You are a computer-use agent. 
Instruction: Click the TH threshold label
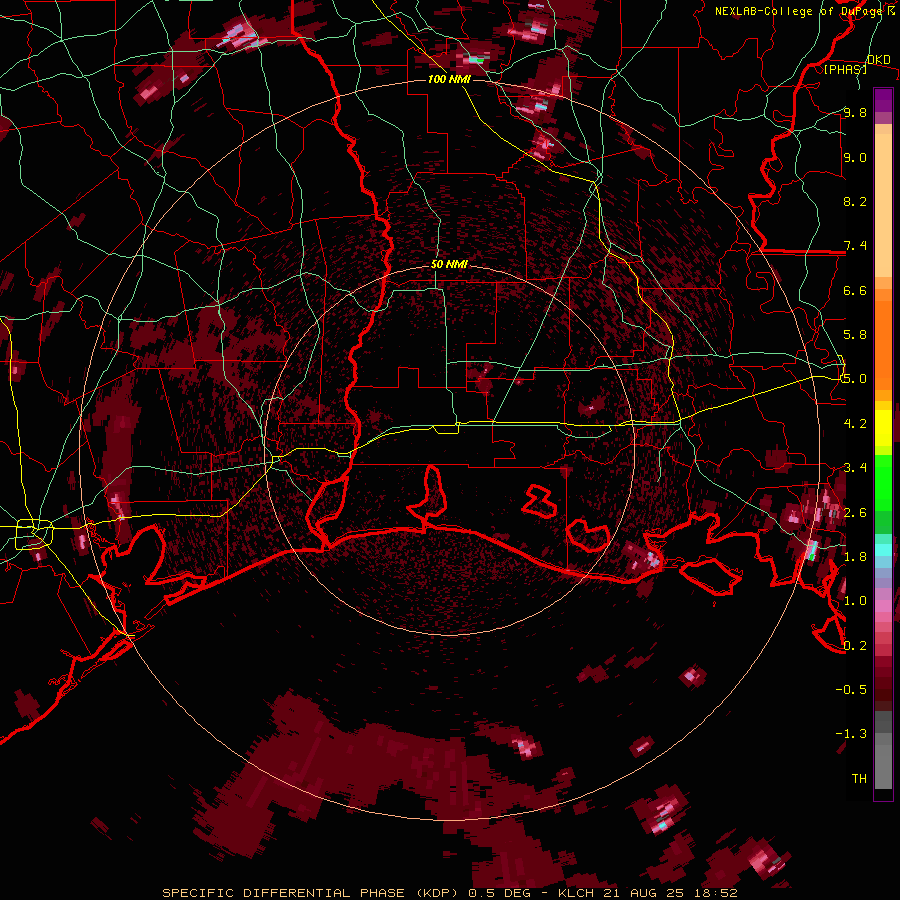pyautogui.click(x=859, y=778)
